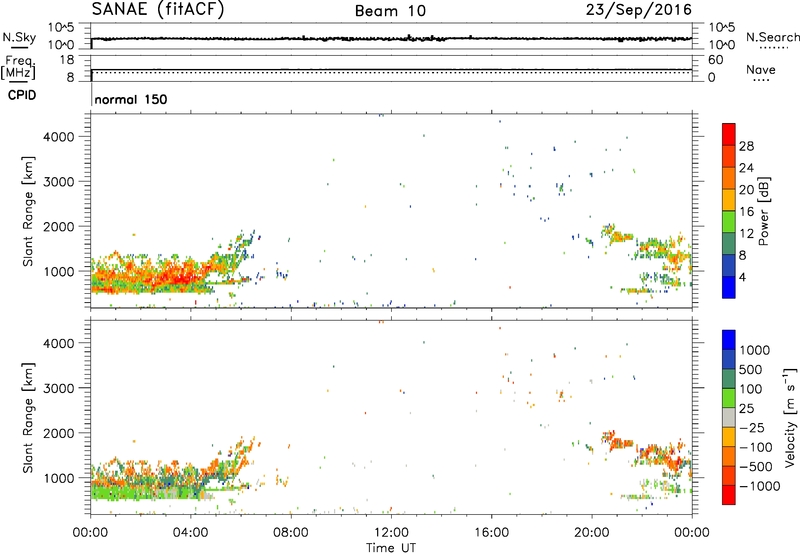Click the 4 dB power scale value
The image size is (800, 554).
pos(743,278)
